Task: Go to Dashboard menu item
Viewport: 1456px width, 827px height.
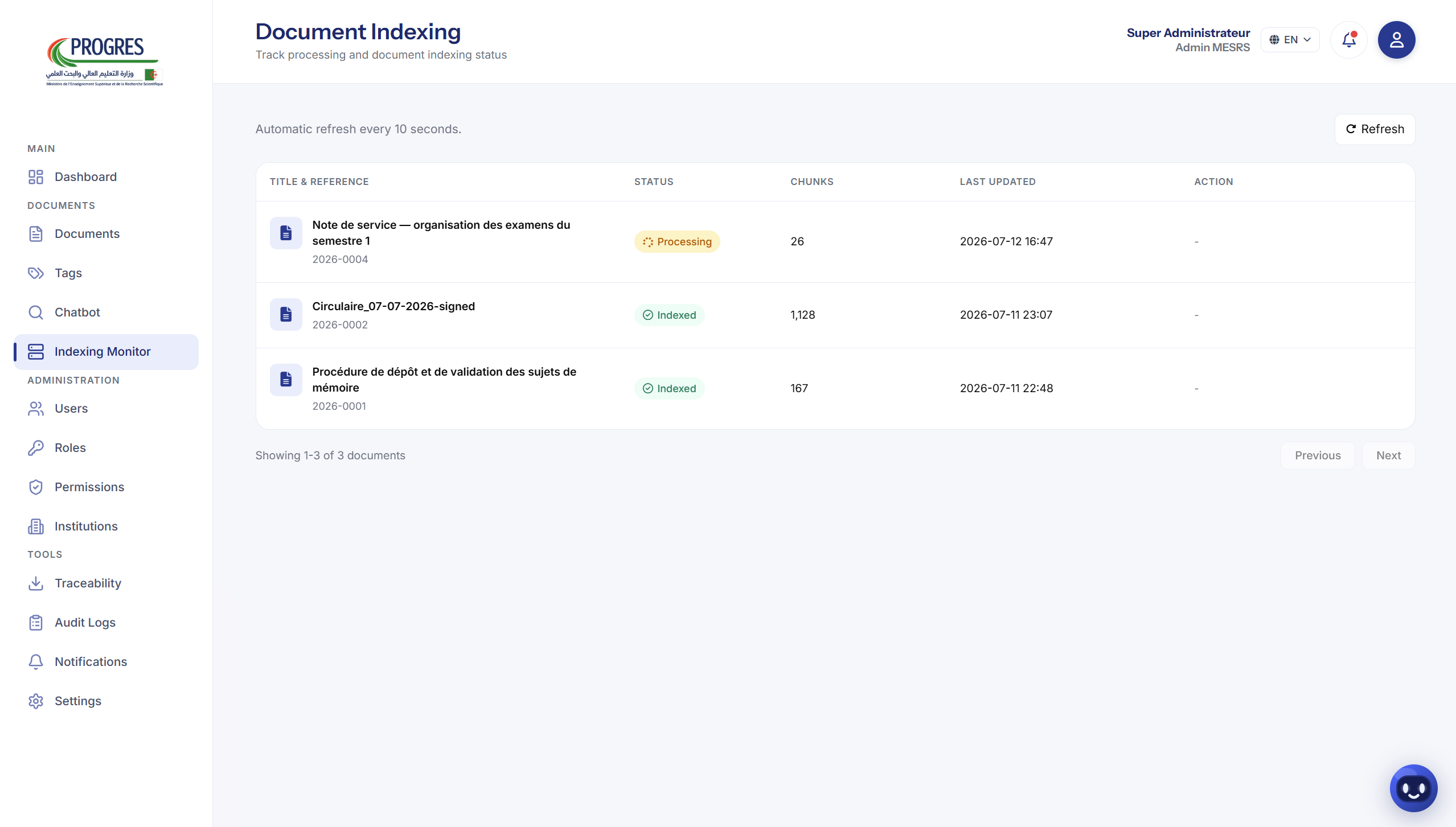Action: [x=106, y=177]
